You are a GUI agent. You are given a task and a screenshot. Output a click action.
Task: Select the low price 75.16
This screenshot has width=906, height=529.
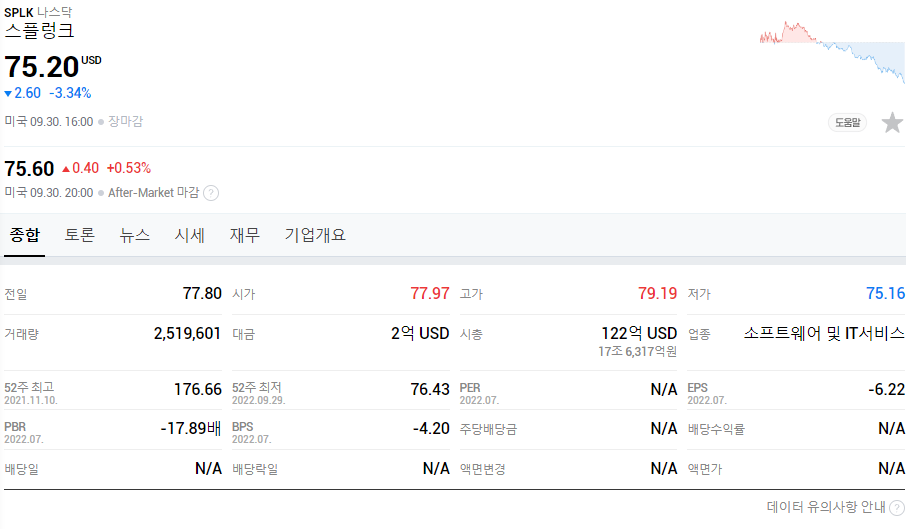click(x=885, y=293)
